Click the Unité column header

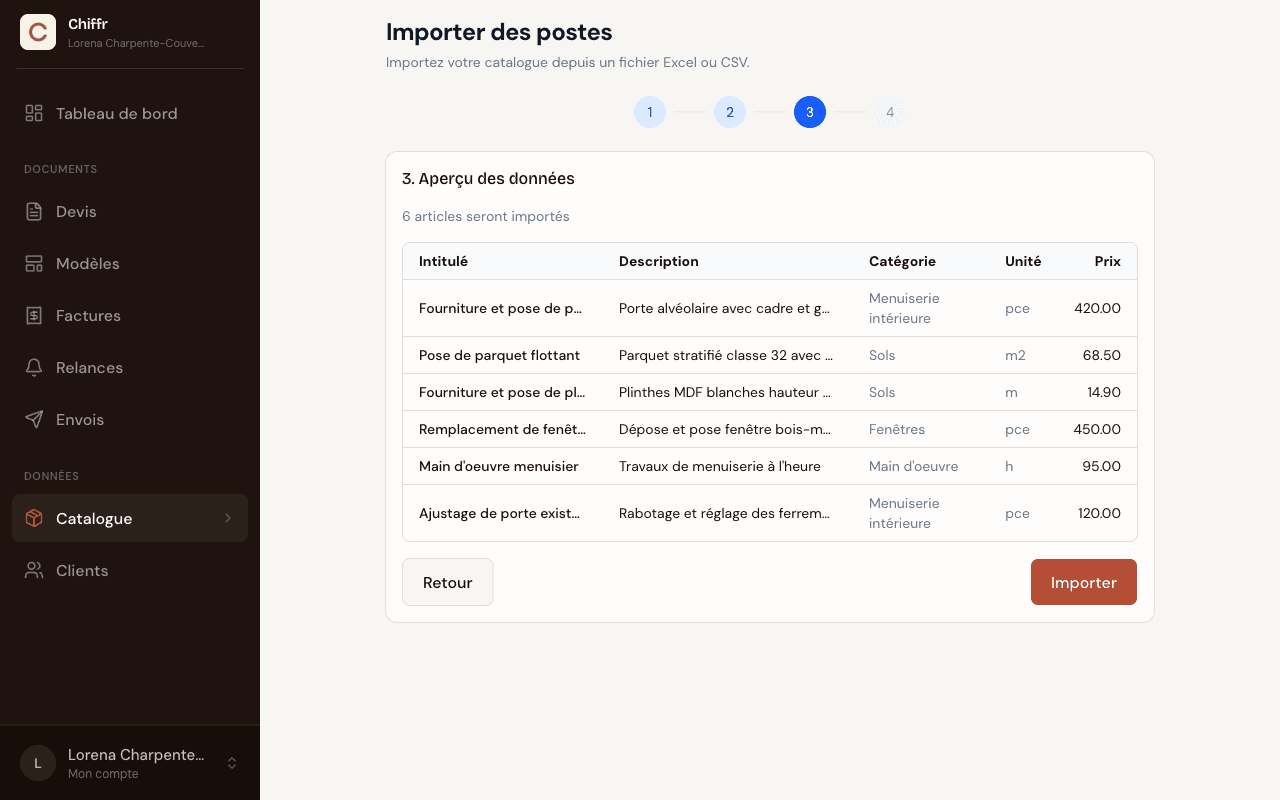coord(1023,261)
